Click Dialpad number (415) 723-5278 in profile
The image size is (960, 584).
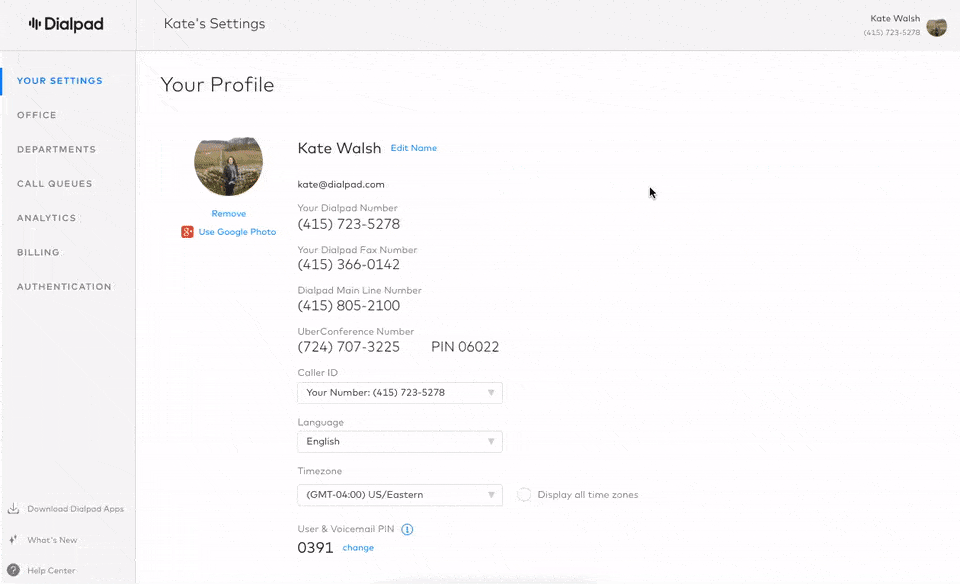click(348, 224)
